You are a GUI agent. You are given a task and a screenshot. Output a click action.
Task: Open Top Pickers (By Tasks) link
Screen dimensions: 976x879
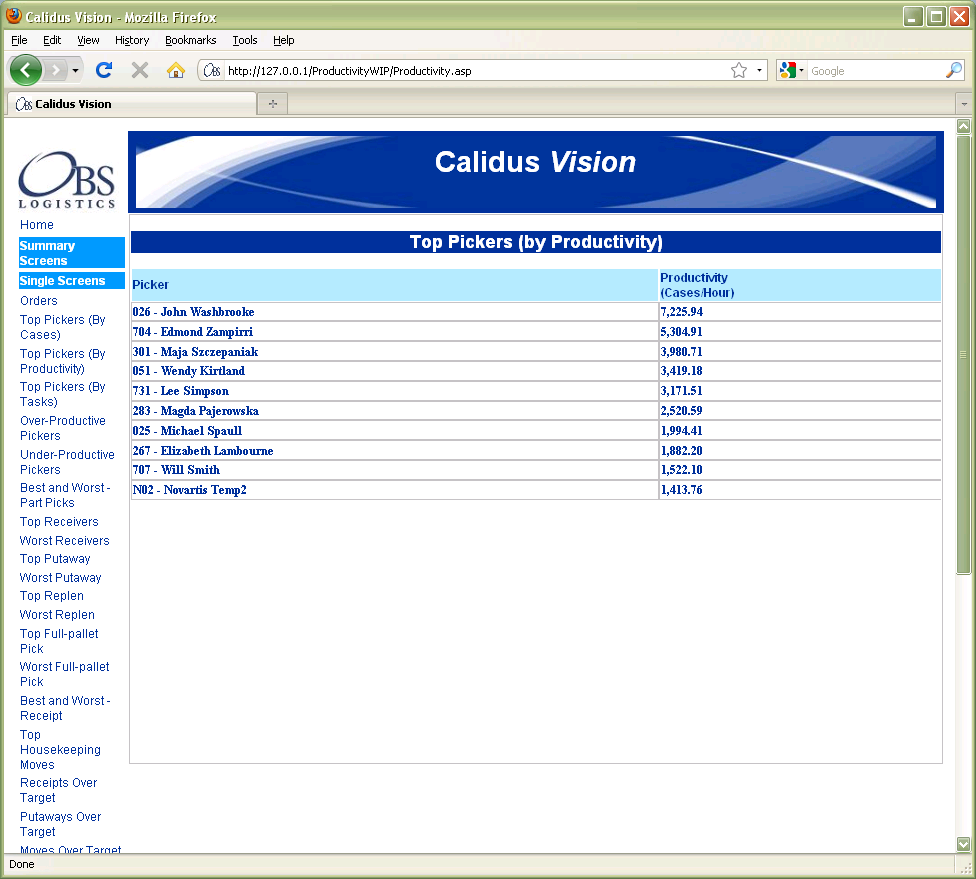[62, 394]
